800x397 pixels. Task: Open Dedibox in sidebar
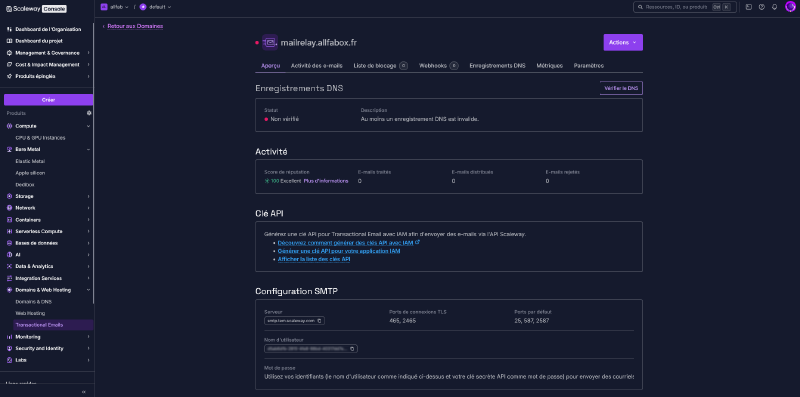[x=25, y=185]
